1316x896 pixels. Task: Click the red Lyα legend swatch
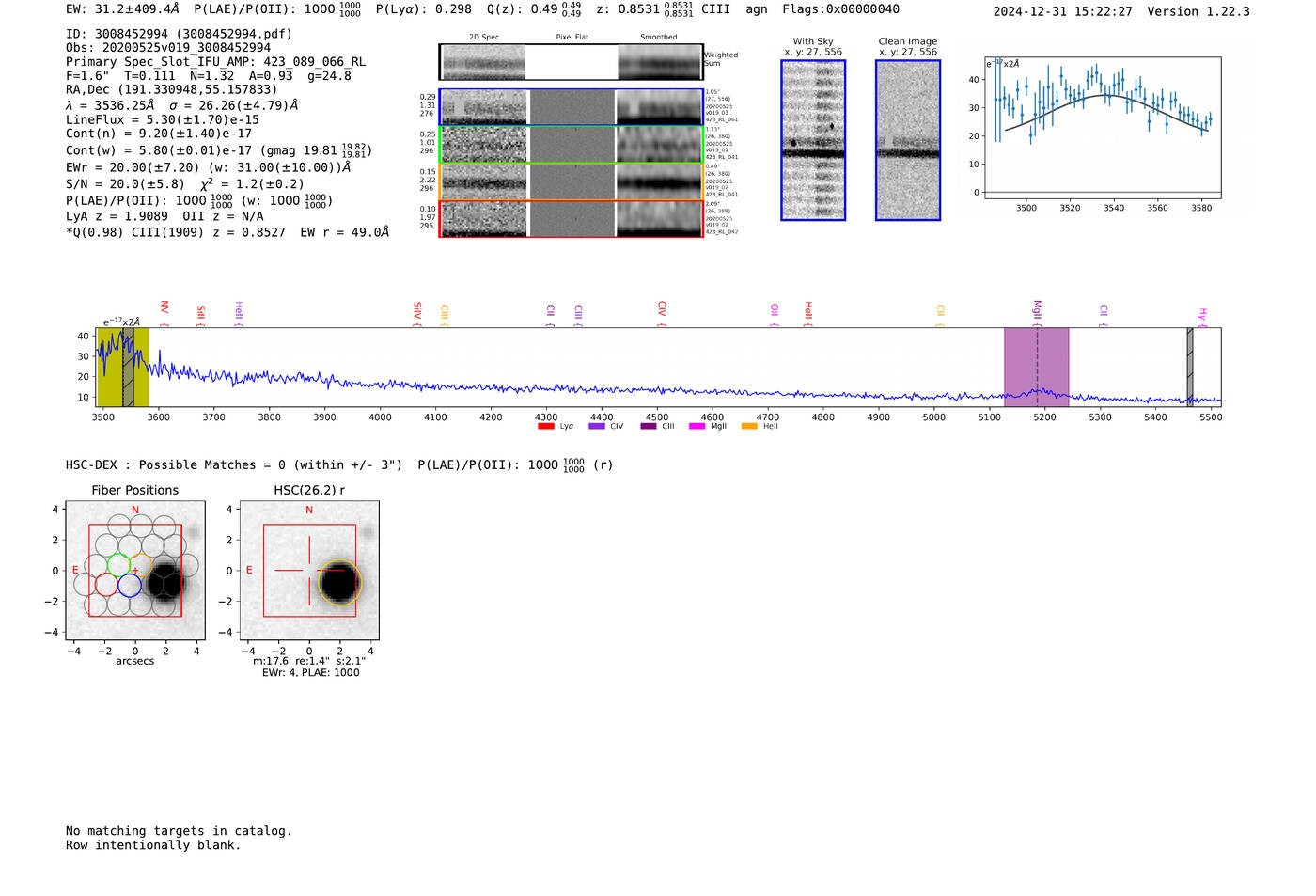545,426
